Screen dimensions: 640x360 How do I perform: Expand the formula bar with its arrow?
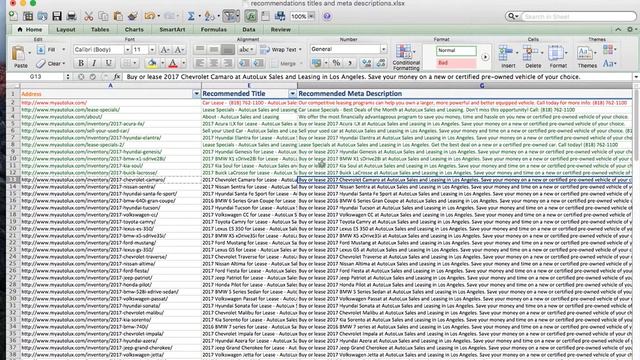[636, 77]
